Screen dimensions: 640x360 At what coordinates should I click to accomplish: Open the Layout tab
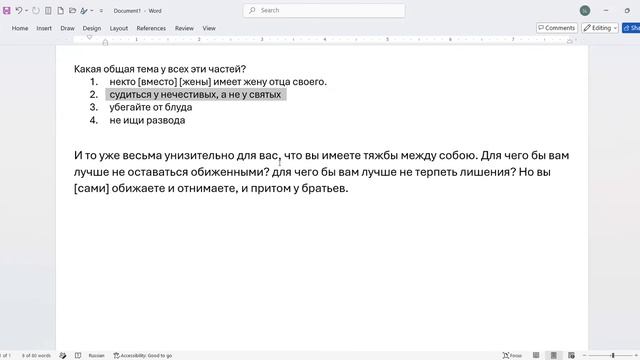pyautogui.click(x=119, y=28)
